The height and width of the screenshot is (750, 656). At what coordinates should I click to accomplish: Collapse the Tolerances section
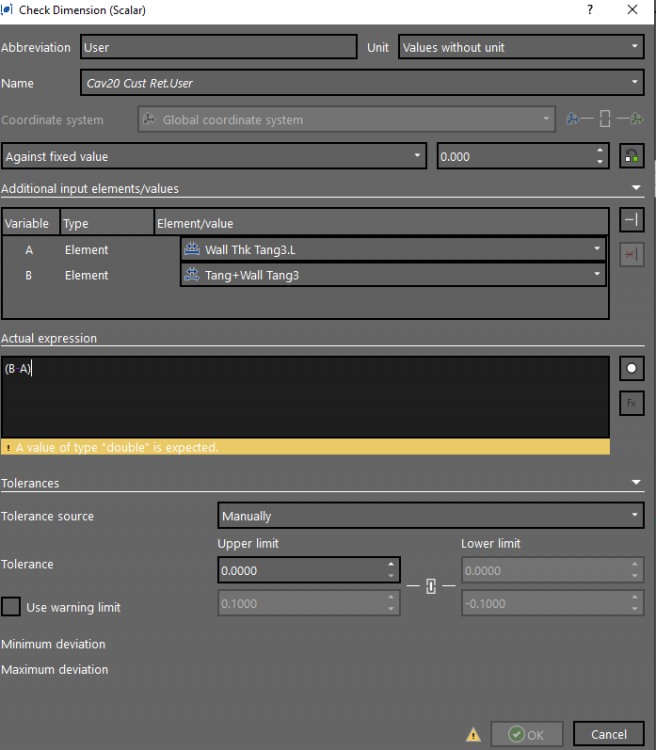(x=636, y=483)
